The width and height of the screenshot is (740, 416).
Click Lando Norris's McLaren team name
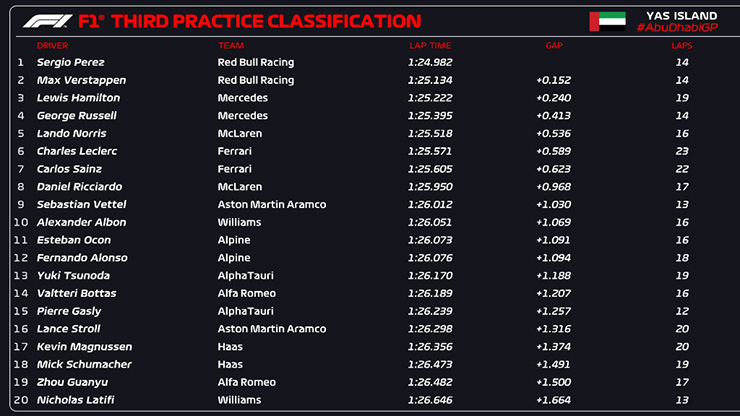[240, 133]
